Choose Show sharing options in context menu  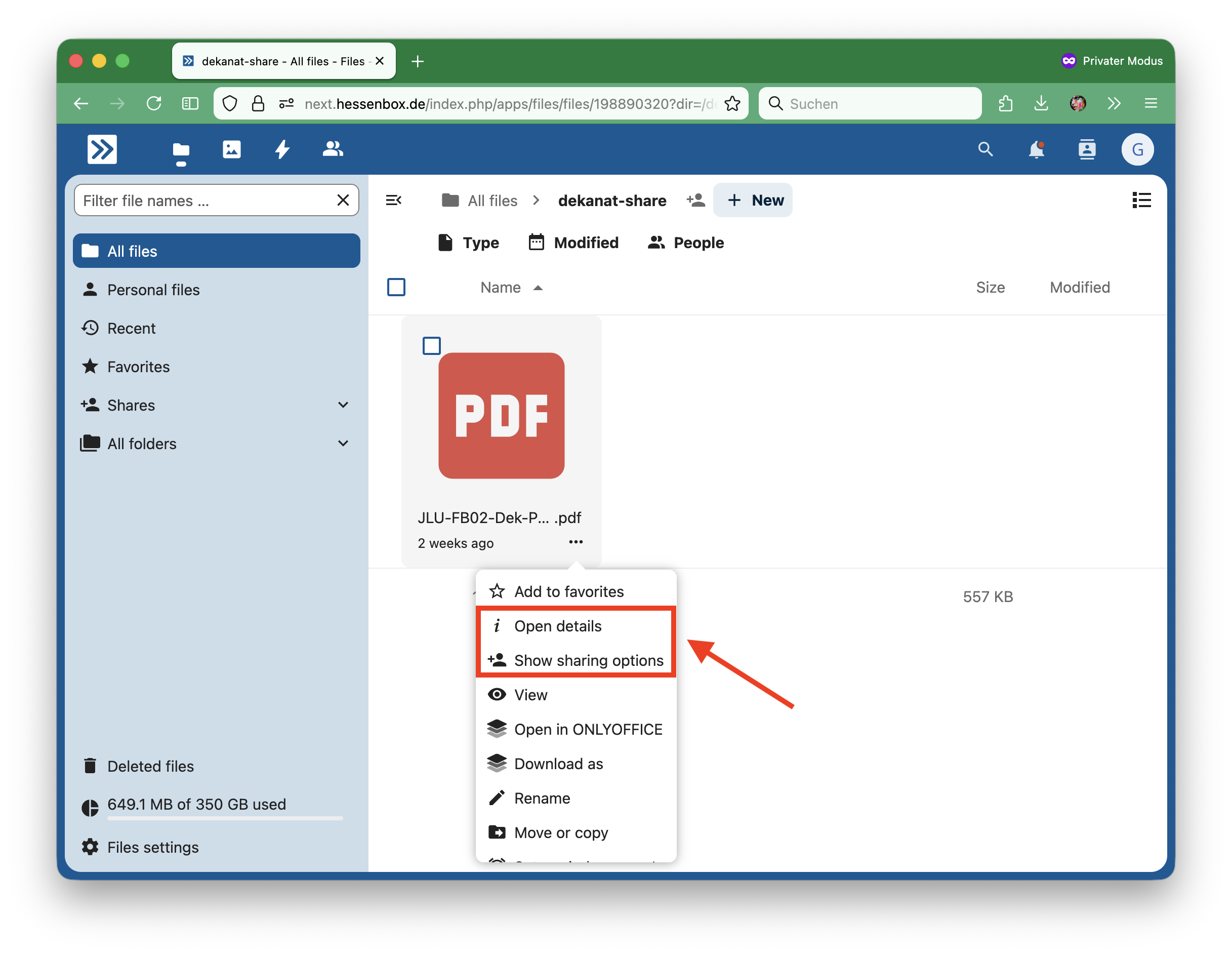576,660
